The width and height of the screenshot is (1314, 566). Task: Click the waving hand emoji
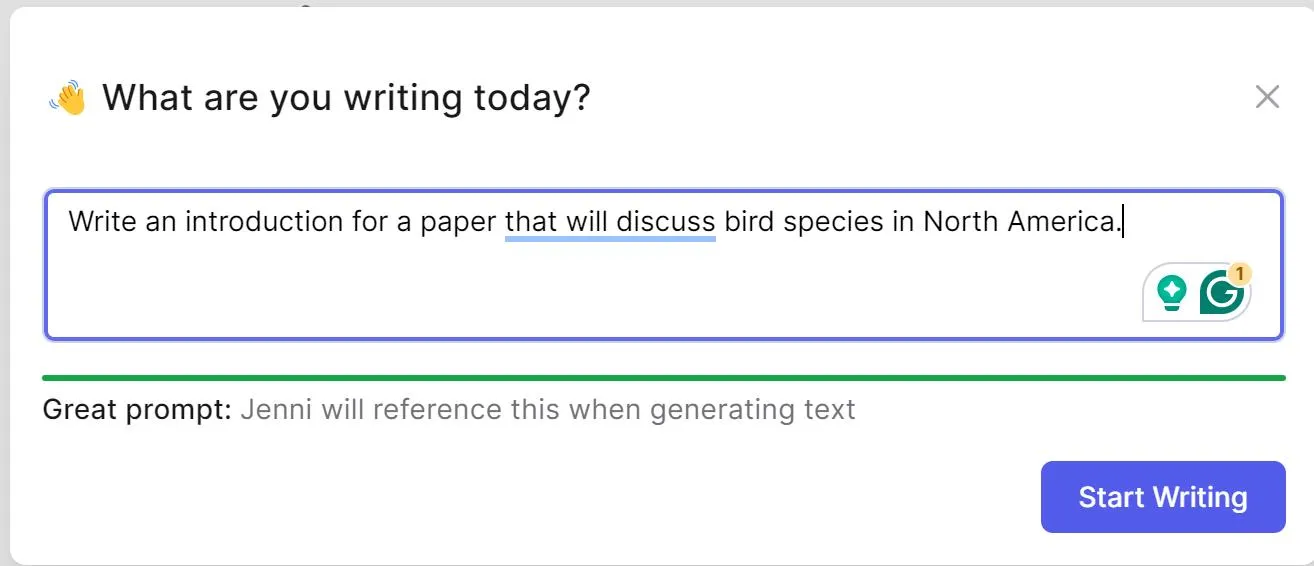(x=68, y=98)
